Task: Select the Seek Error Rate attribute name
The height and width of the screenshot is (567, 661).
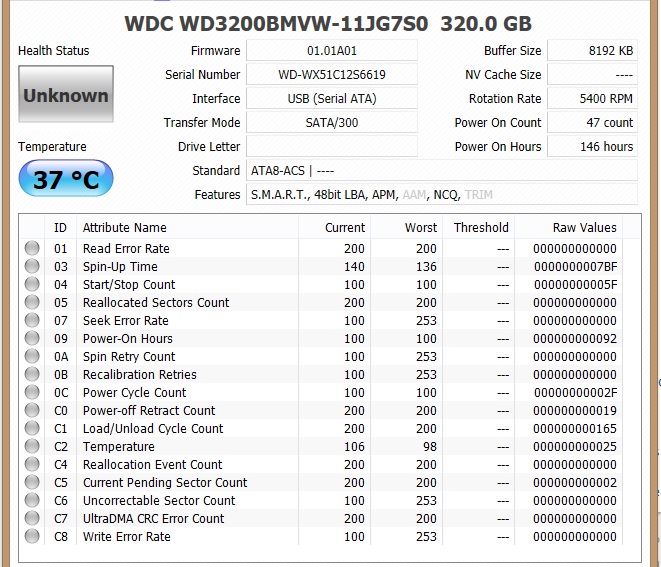Action: 126,321
